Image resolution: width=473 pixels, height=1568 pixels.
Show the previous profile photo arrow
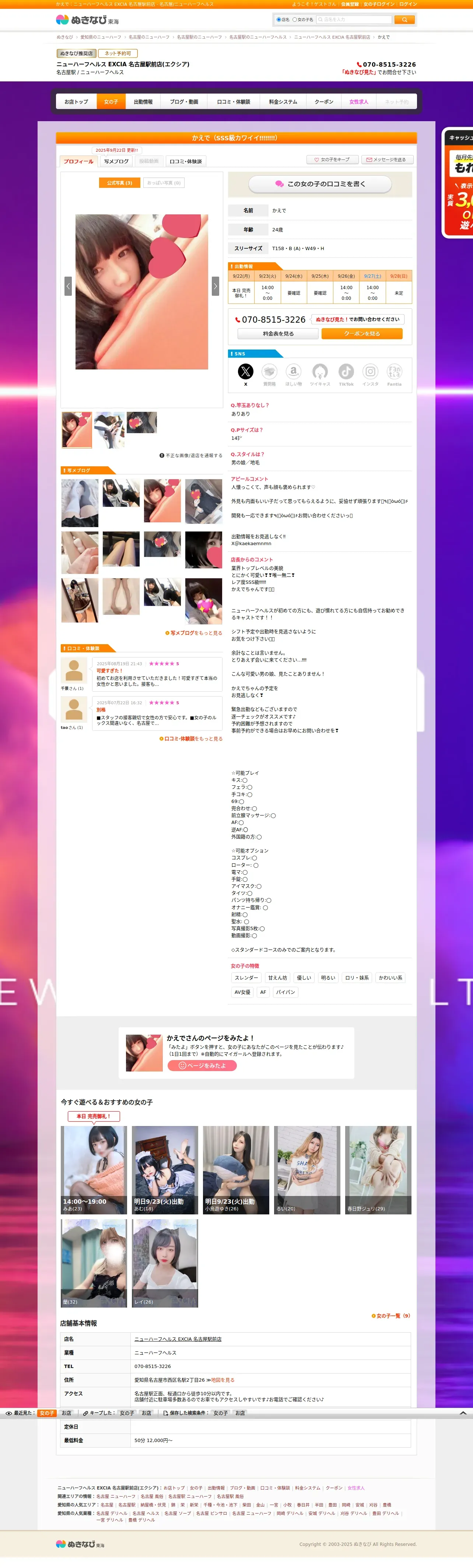click(x=68, y=286)
